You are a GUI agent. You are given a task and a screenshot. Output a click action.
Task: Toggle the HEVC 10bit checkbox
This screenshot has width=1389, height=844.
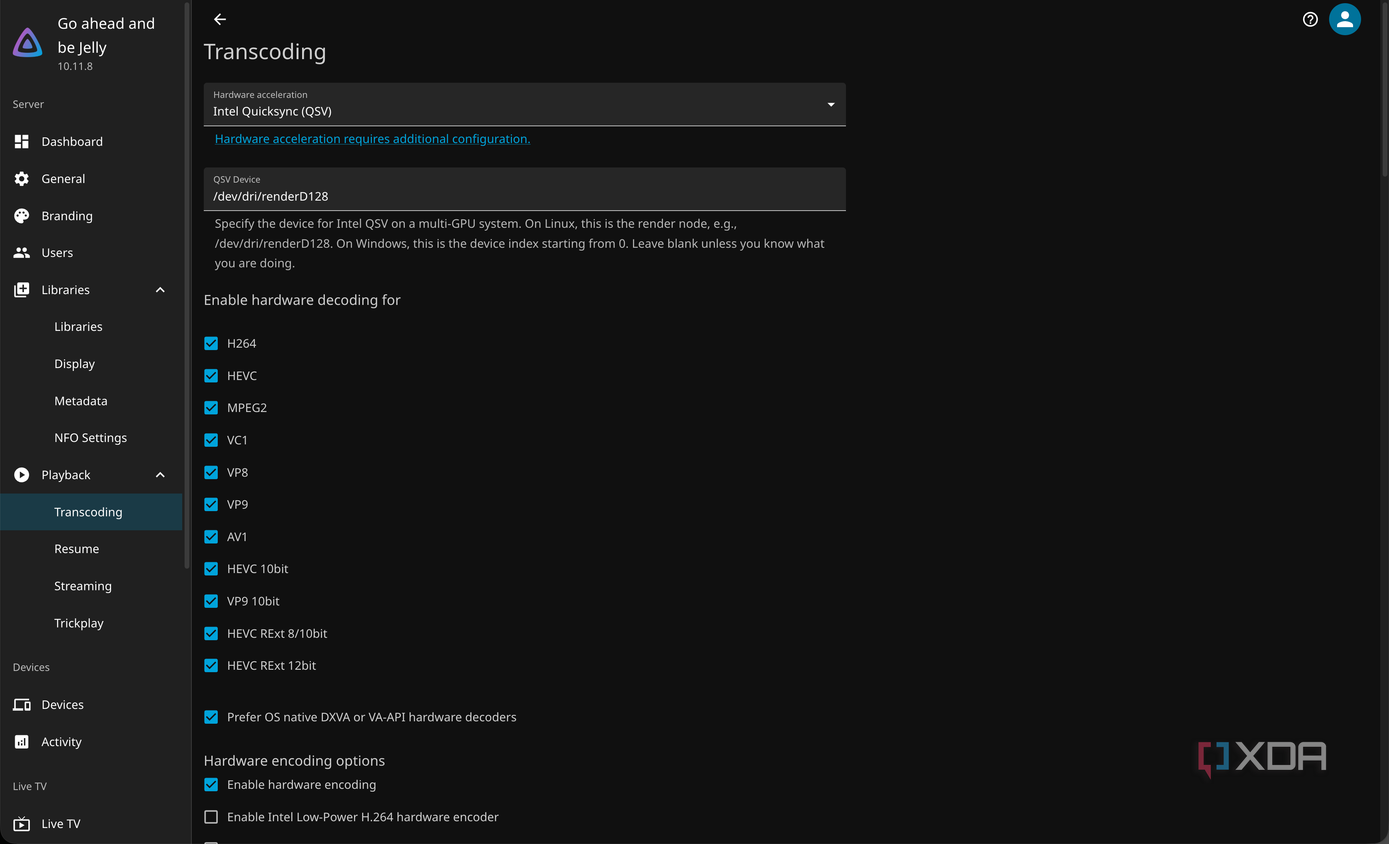tap(211, 568)
